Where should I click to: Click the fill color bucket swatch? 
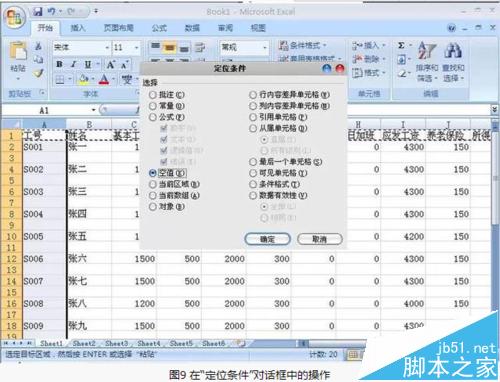coord(83,80)
